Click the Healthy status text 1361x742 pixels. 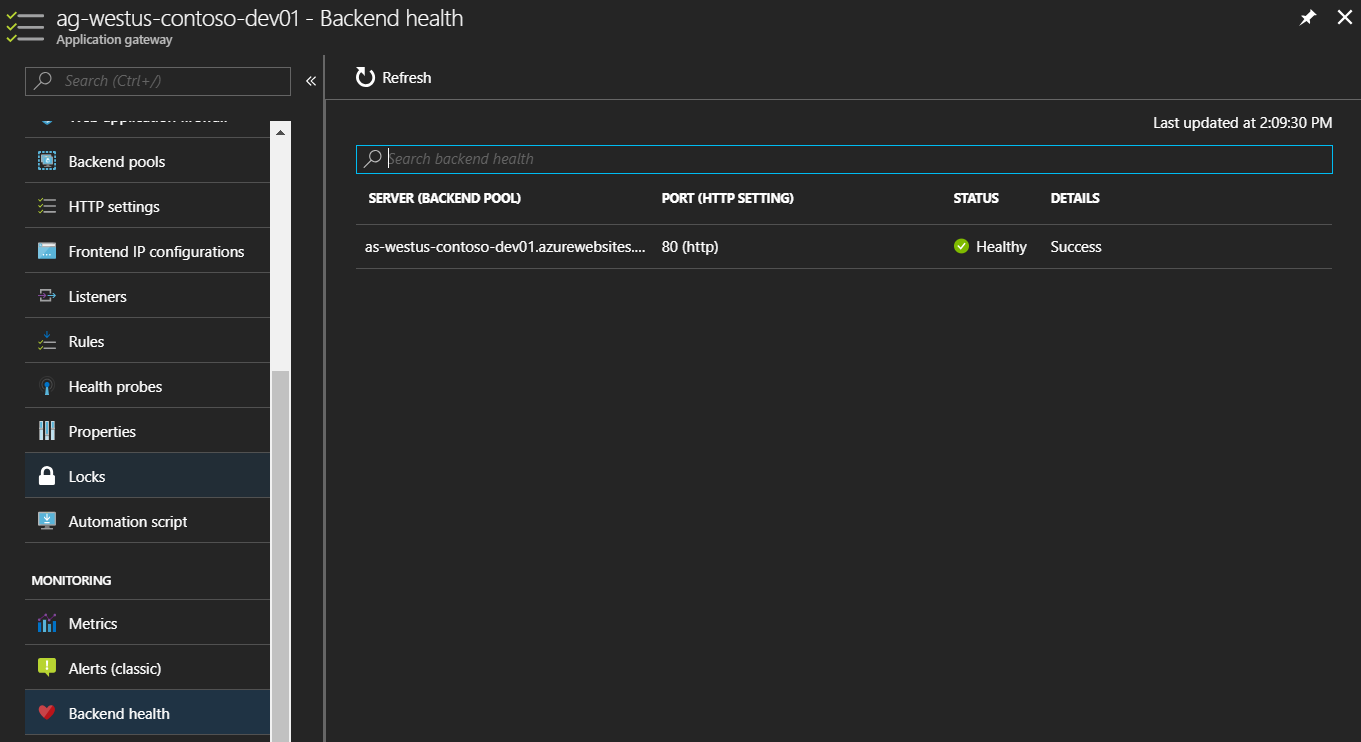click(x=1001, y=247)
